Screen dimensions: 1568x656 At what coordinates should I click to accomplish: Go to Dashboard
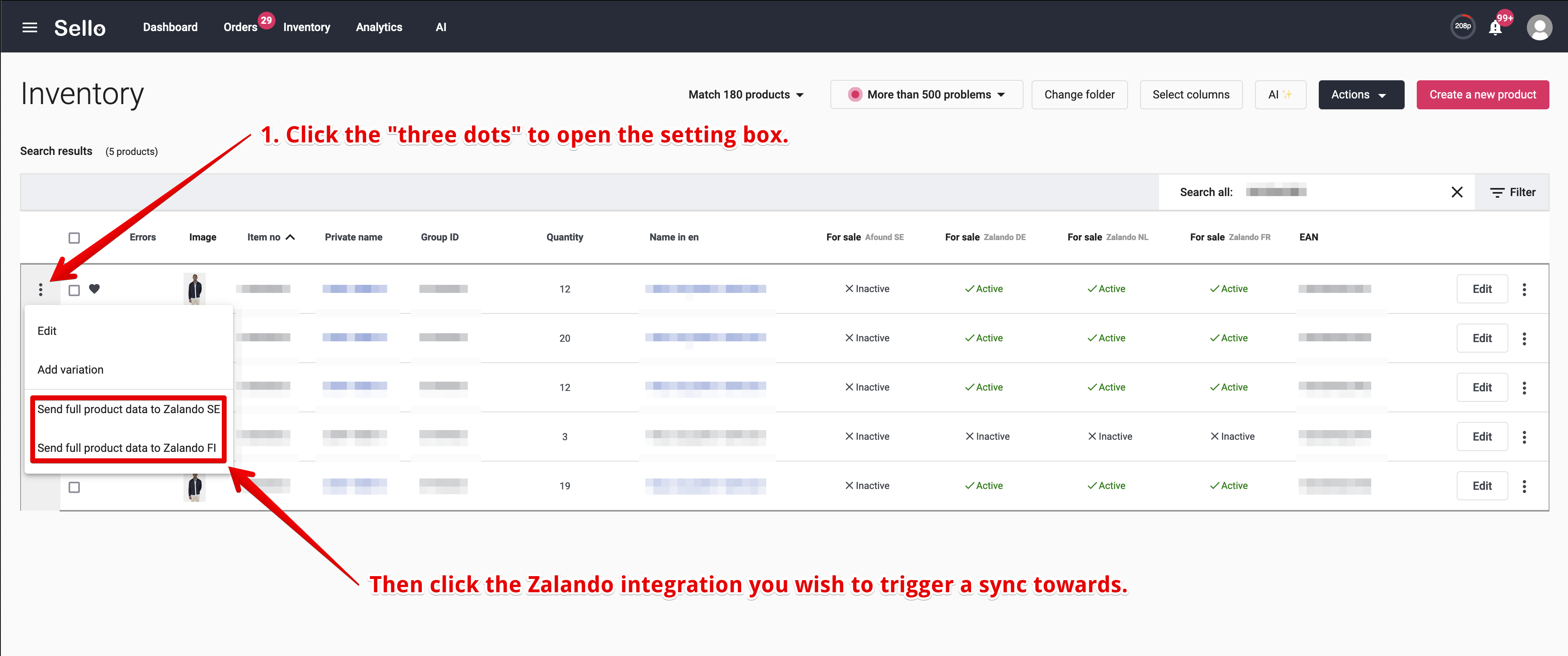pyautogui.click(x=171, y=27)
